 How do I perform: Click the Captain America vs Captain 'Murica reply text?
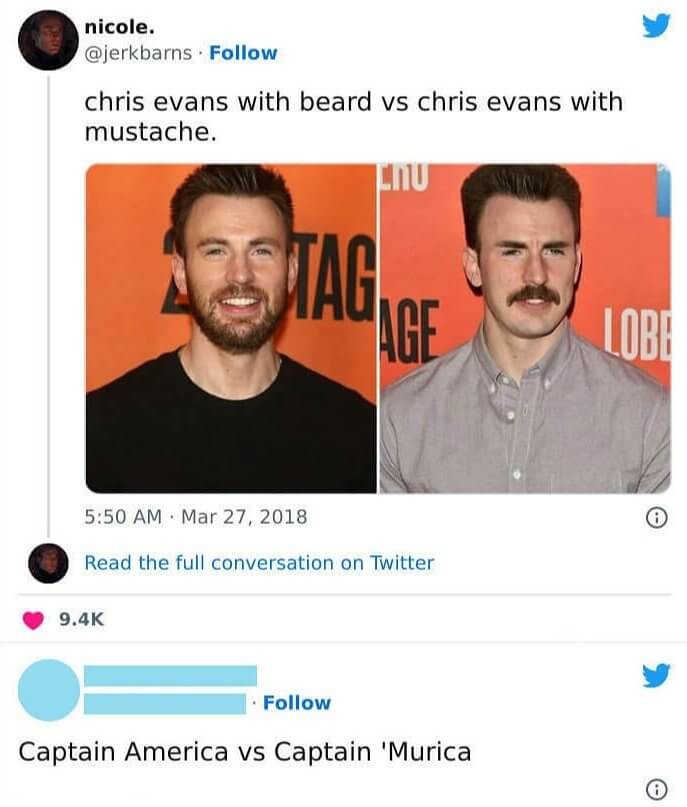click(245, 751)
